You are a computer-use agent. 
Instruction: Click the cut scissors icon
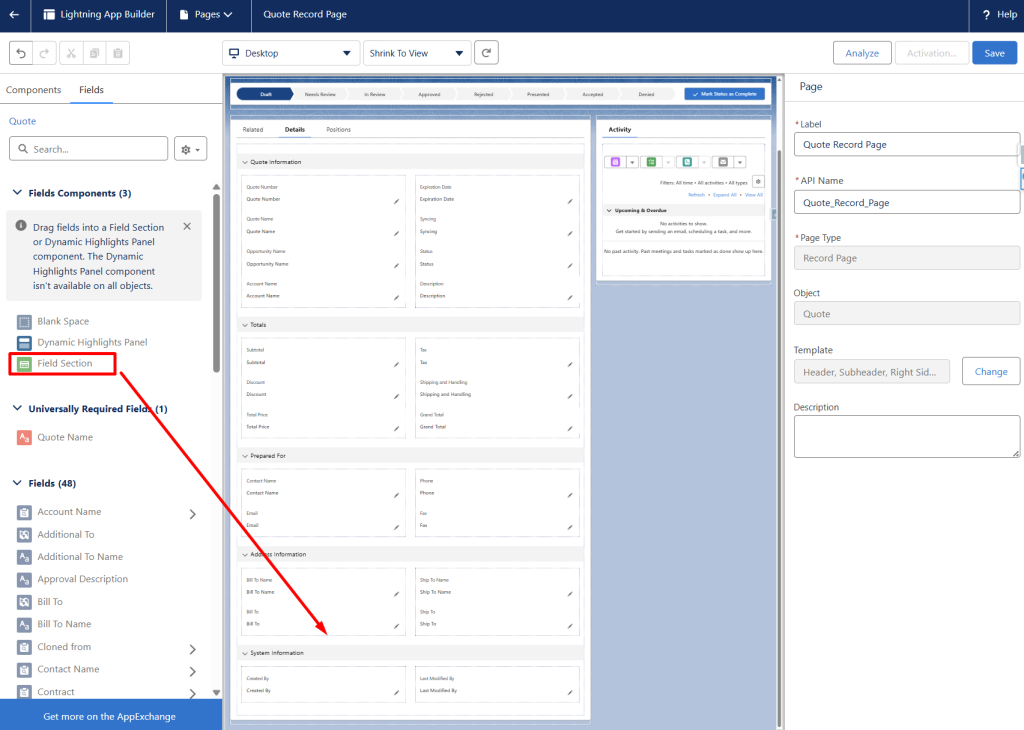click(x=71, y=53)
